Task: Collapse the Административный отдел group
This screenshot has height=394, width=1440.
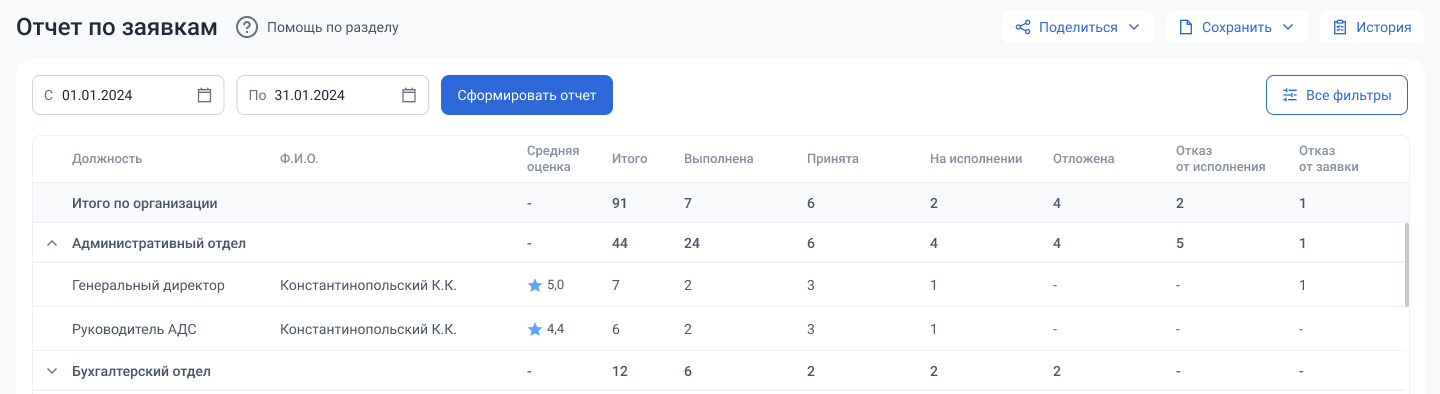Action: 52,243
